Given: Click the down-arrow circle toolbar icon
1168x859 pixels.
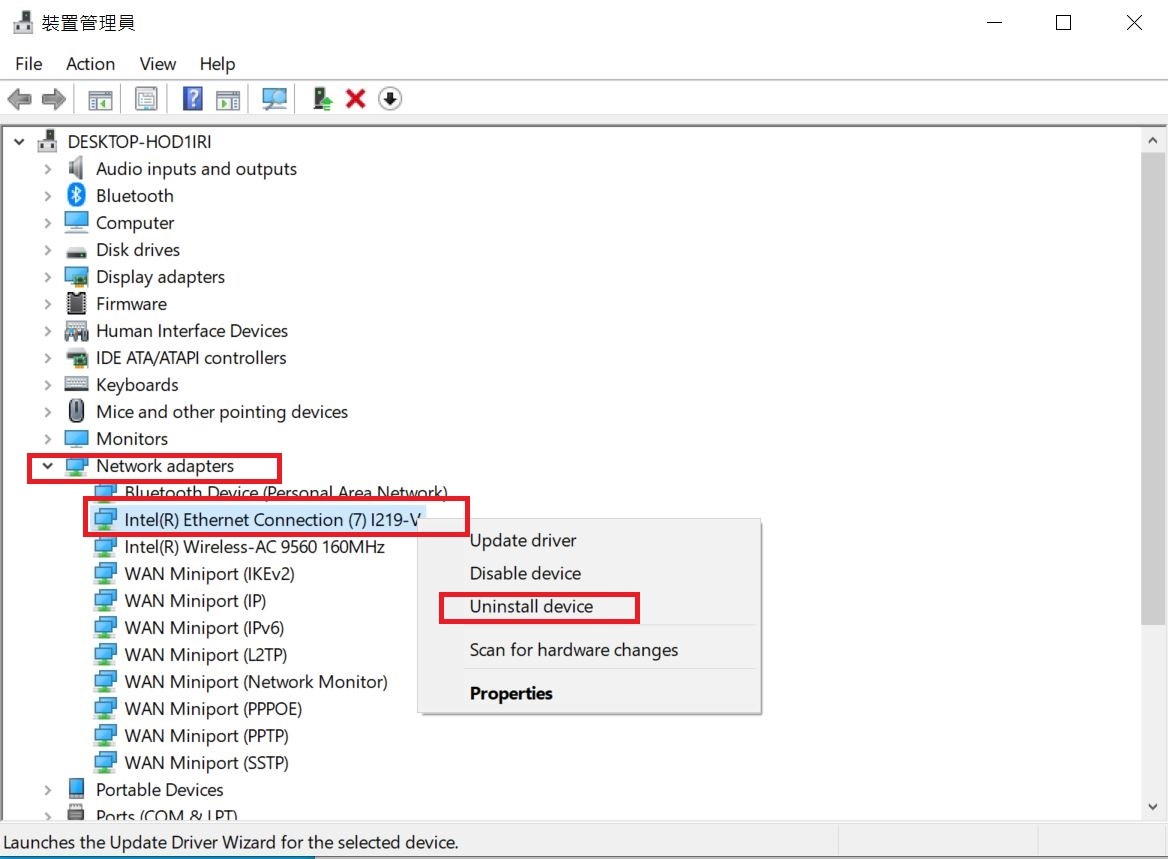Looking at the screenshot, I should coord(390,99).
